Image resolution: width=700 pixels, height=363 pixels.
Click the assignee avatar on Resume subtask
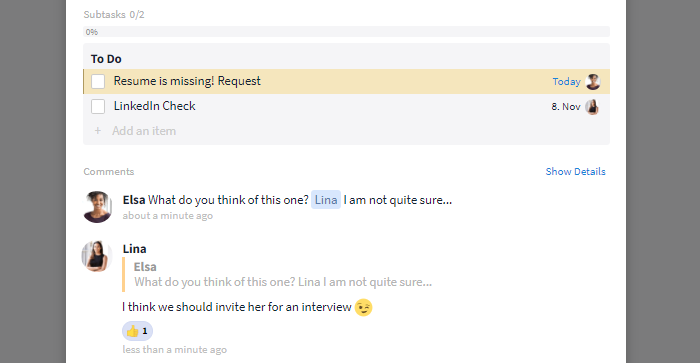tap(593, 82)
